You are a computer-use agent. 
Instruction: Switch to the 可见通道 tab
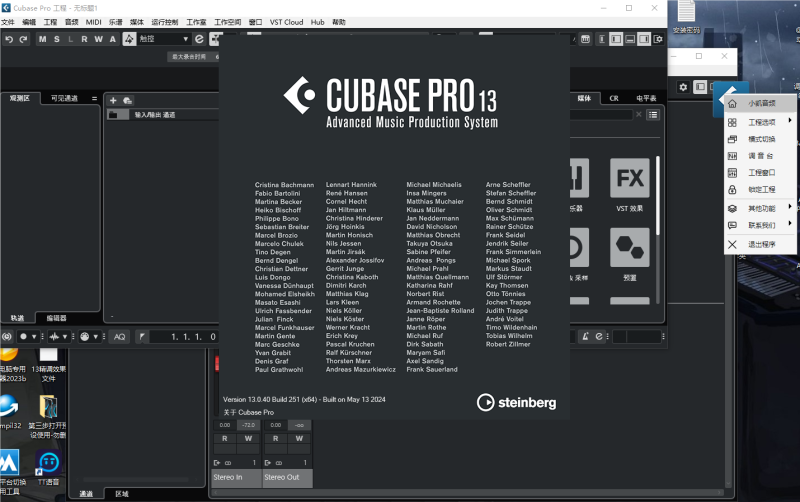(64, 98)
